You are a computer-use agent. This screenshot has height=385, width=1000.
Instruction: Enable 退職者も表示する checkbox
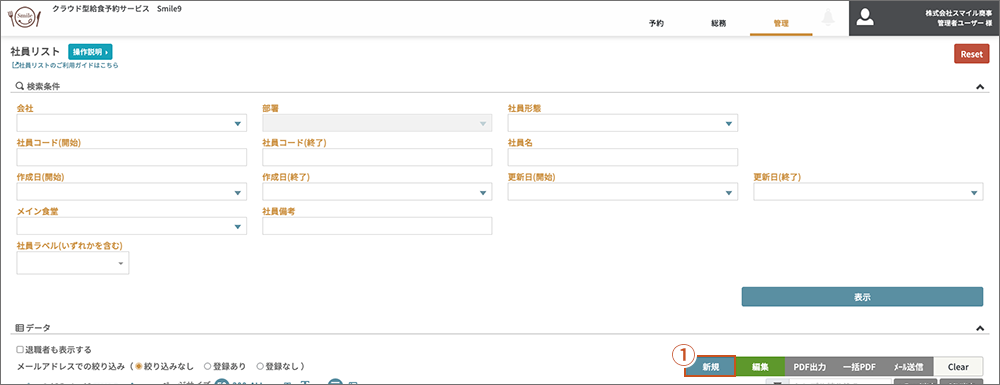click(x=20, y=350)
